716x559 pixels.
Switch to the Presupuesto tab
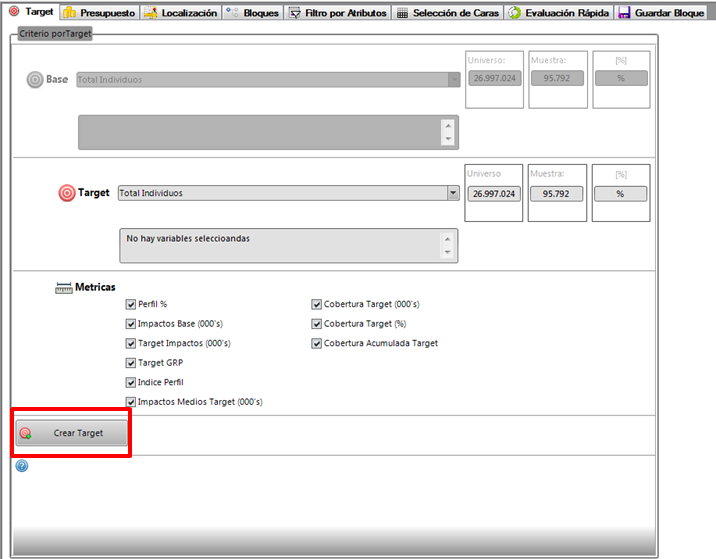click(99, 13)
